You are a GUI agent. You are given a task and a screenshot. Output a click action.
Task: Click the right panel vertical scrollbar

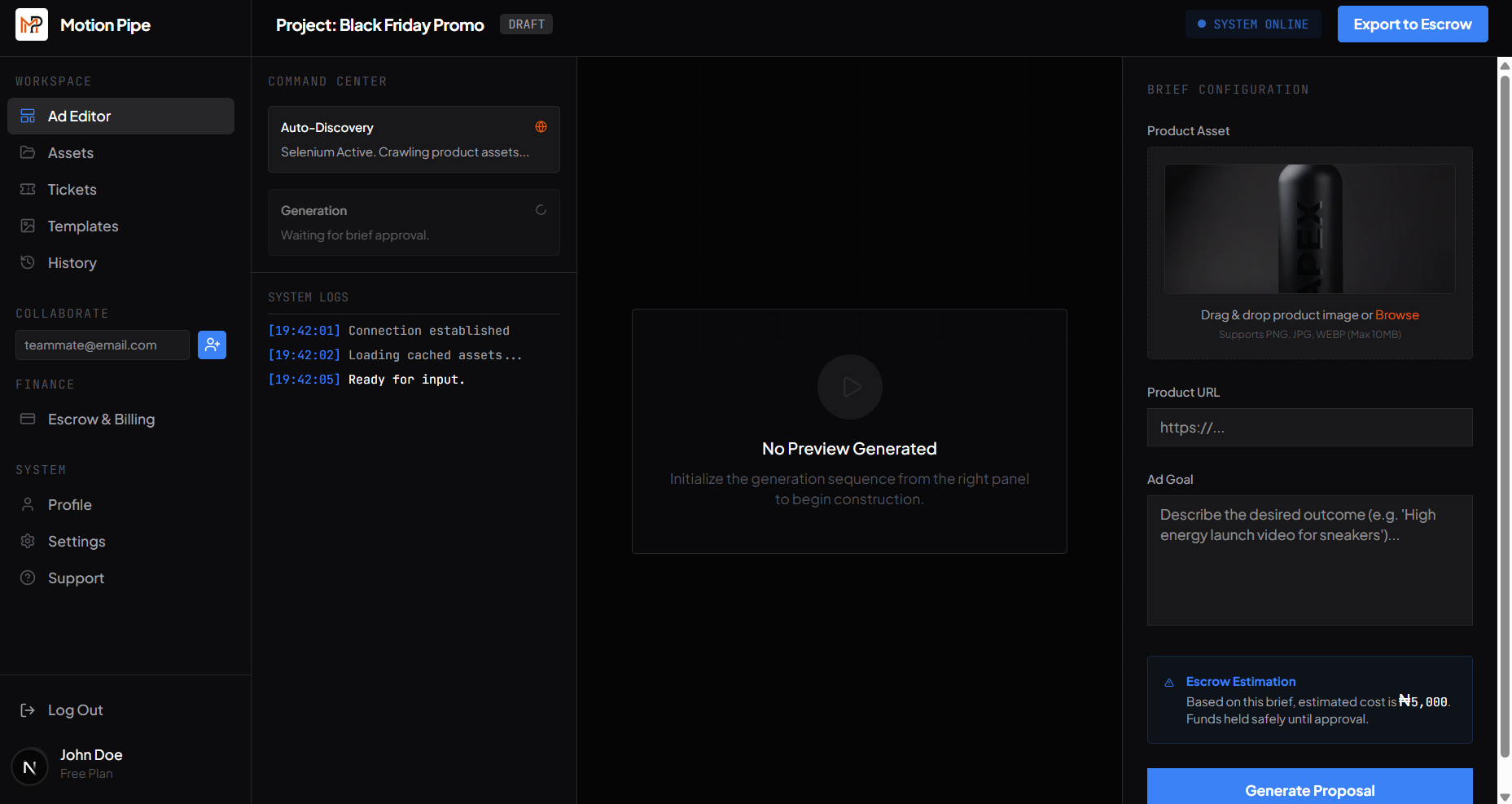pyautogui.click(x=1505, y=407)
